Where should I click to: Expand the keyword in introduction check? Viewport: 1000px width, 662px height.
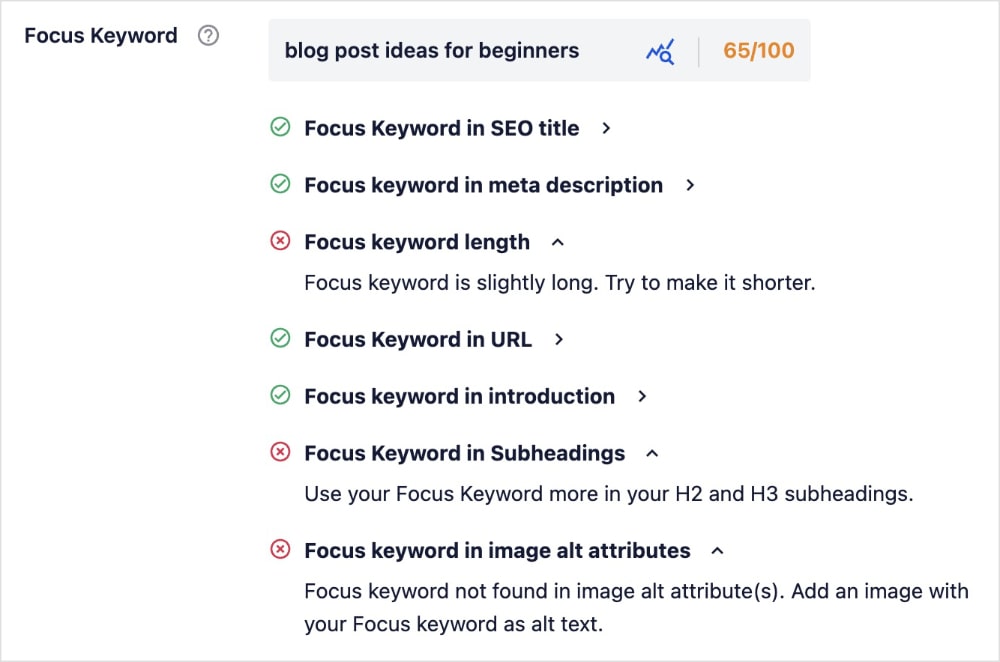pos(644,396)
